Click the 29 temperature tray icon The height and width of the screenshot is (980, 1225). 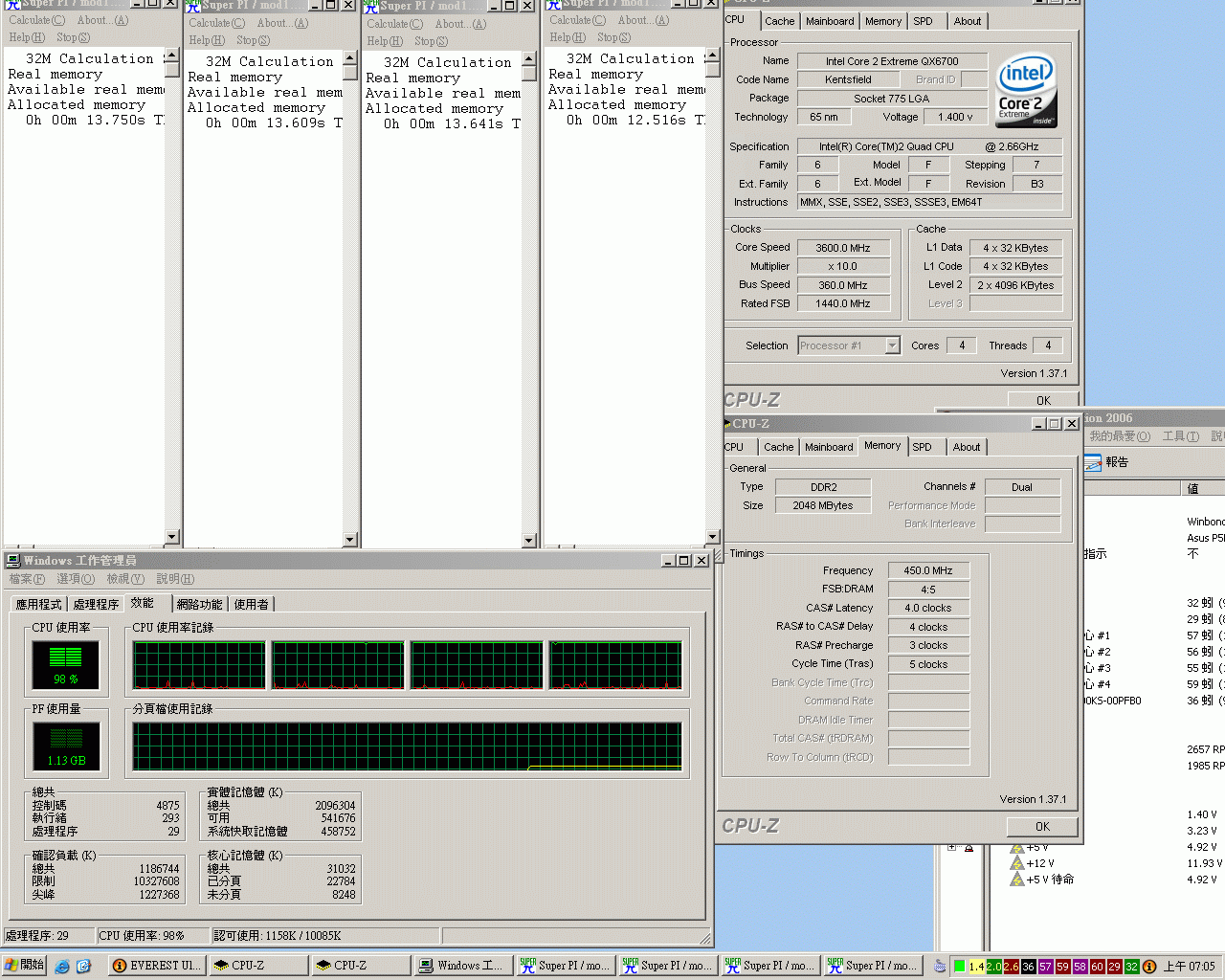pos(1114,967)
